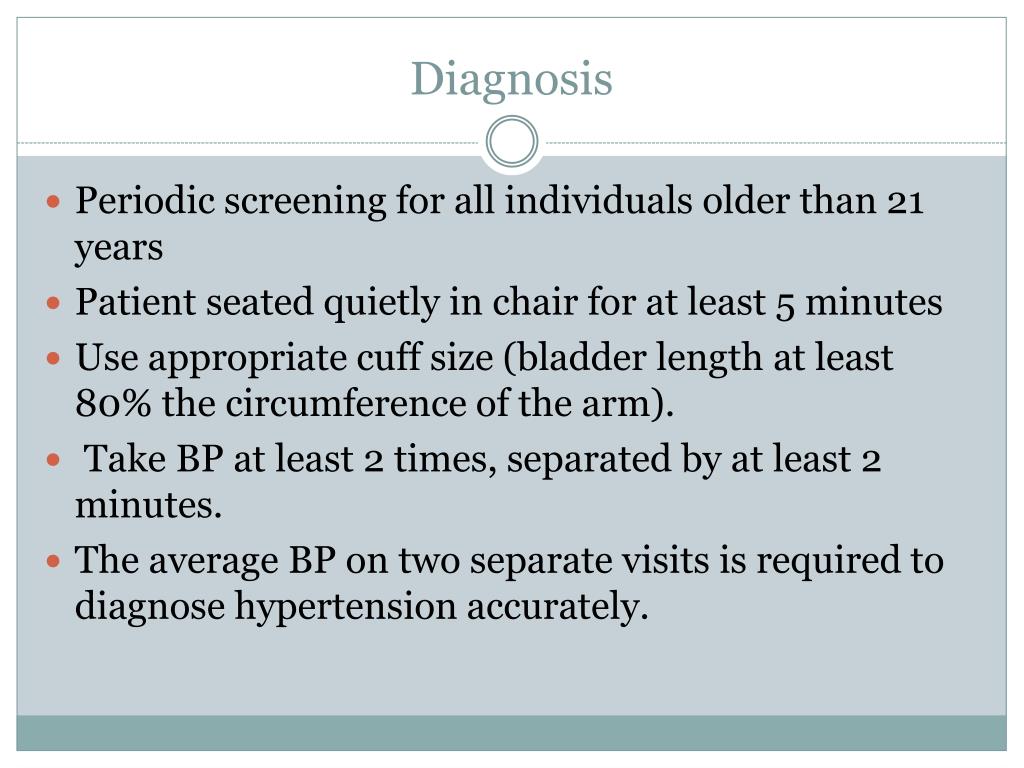Click the Diagnosis slide title
Viewport: 1024px width, 768px height.
tap(511, 79)
